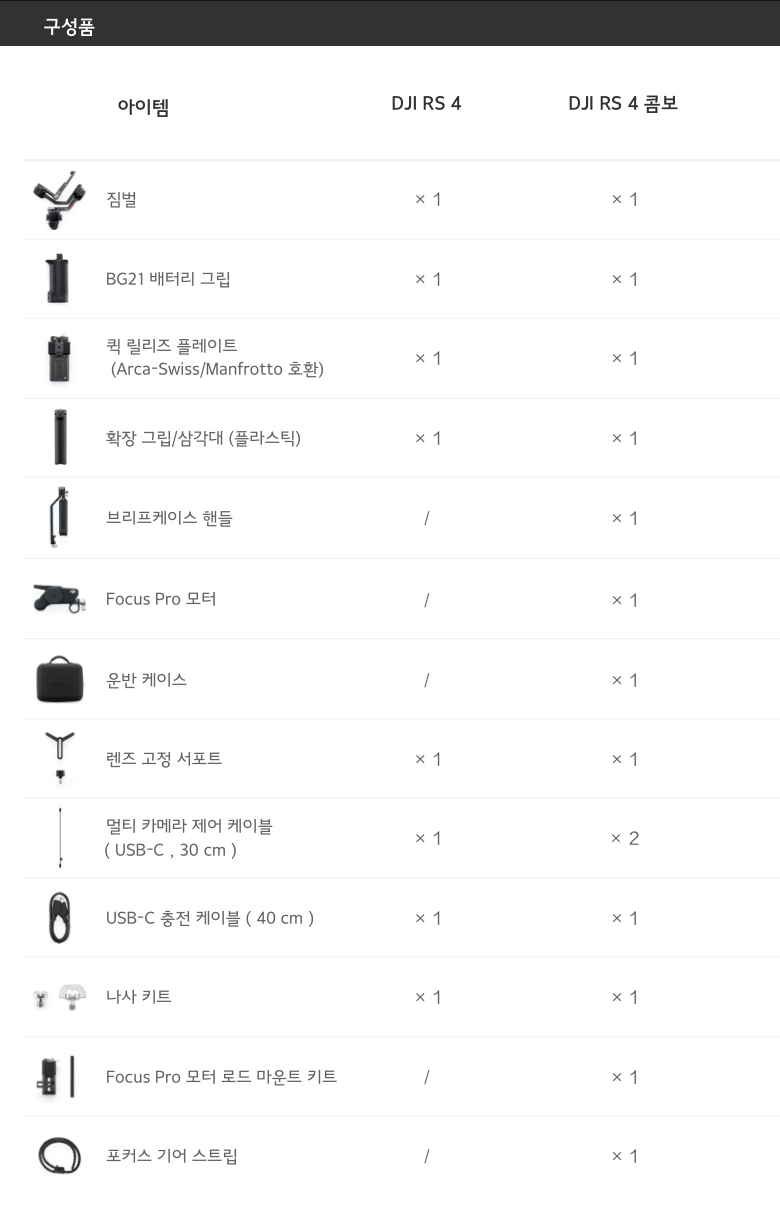This screenshot has height=1218, width=780.
Task: Select the DJI RS 4 콤보 column header
Action: pos(623,104)
